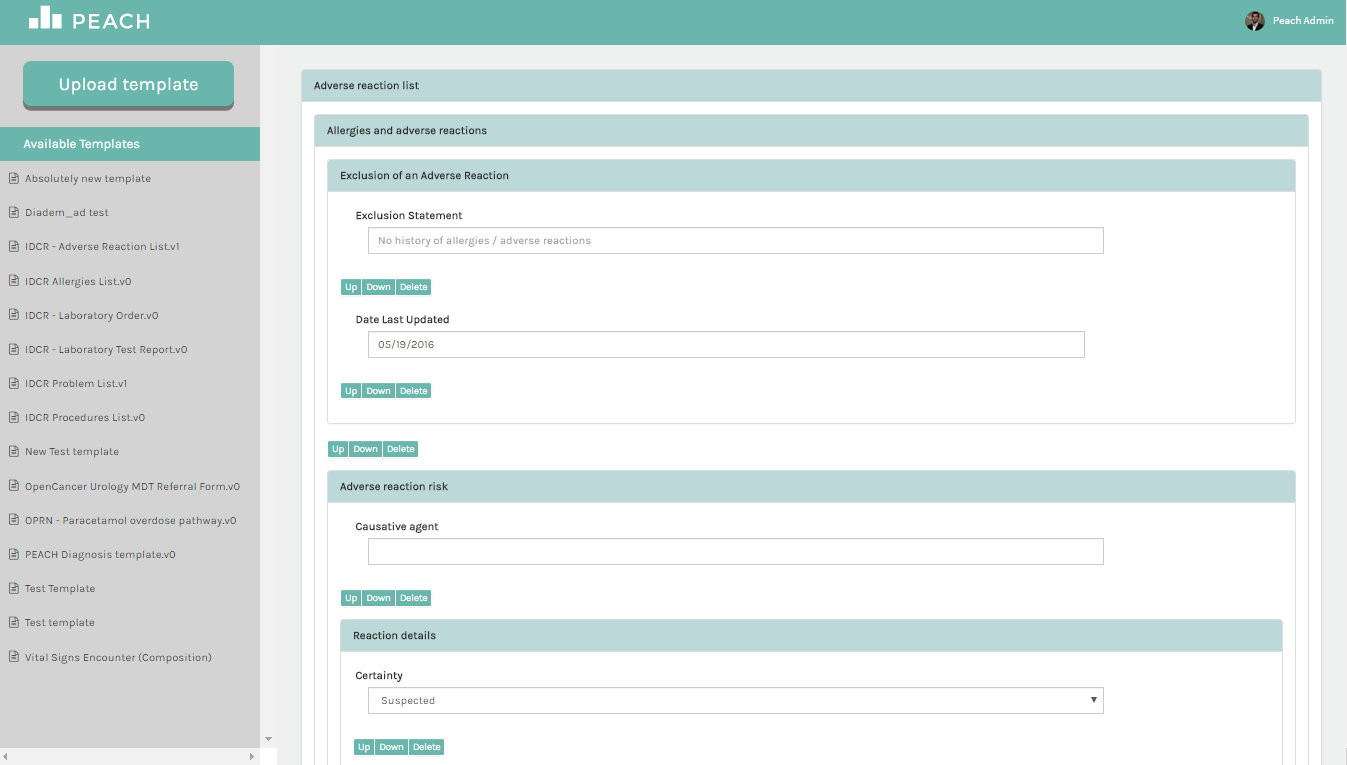Delete the Certainty field
Viewport: 1347px width, 765px height.
tap(426, 747)
